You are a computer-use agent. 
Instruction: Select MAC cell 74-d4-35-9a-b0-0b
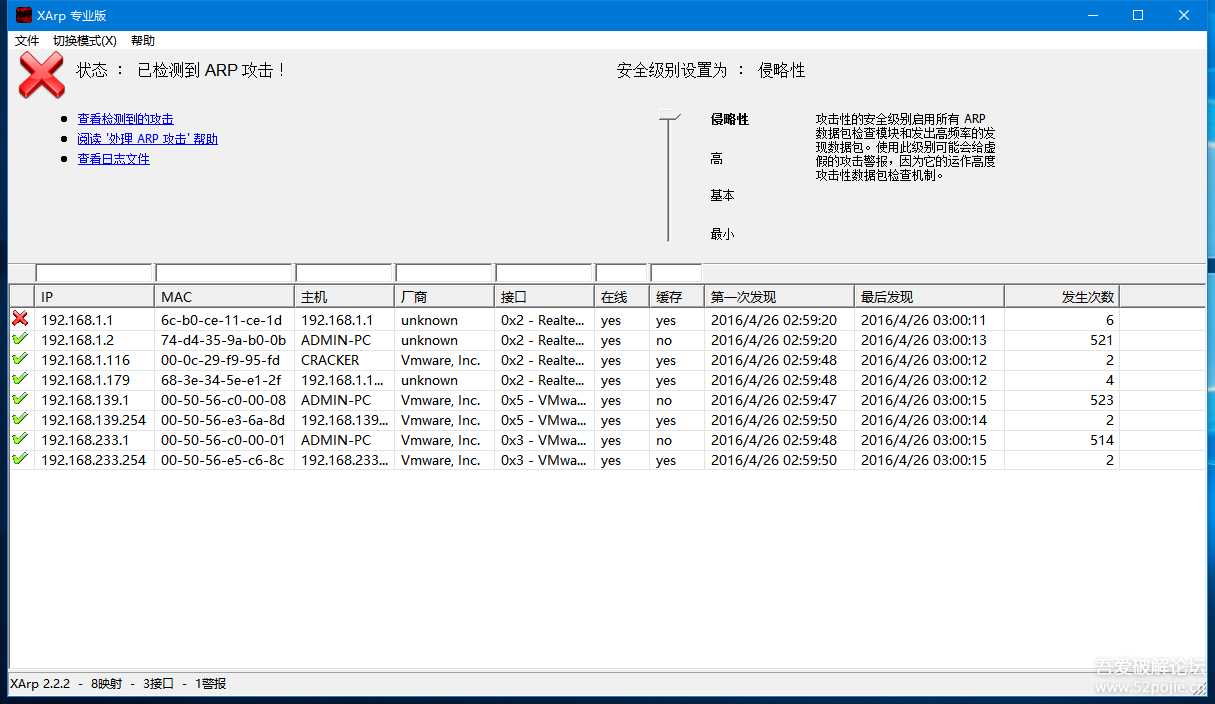coord(223,340)
